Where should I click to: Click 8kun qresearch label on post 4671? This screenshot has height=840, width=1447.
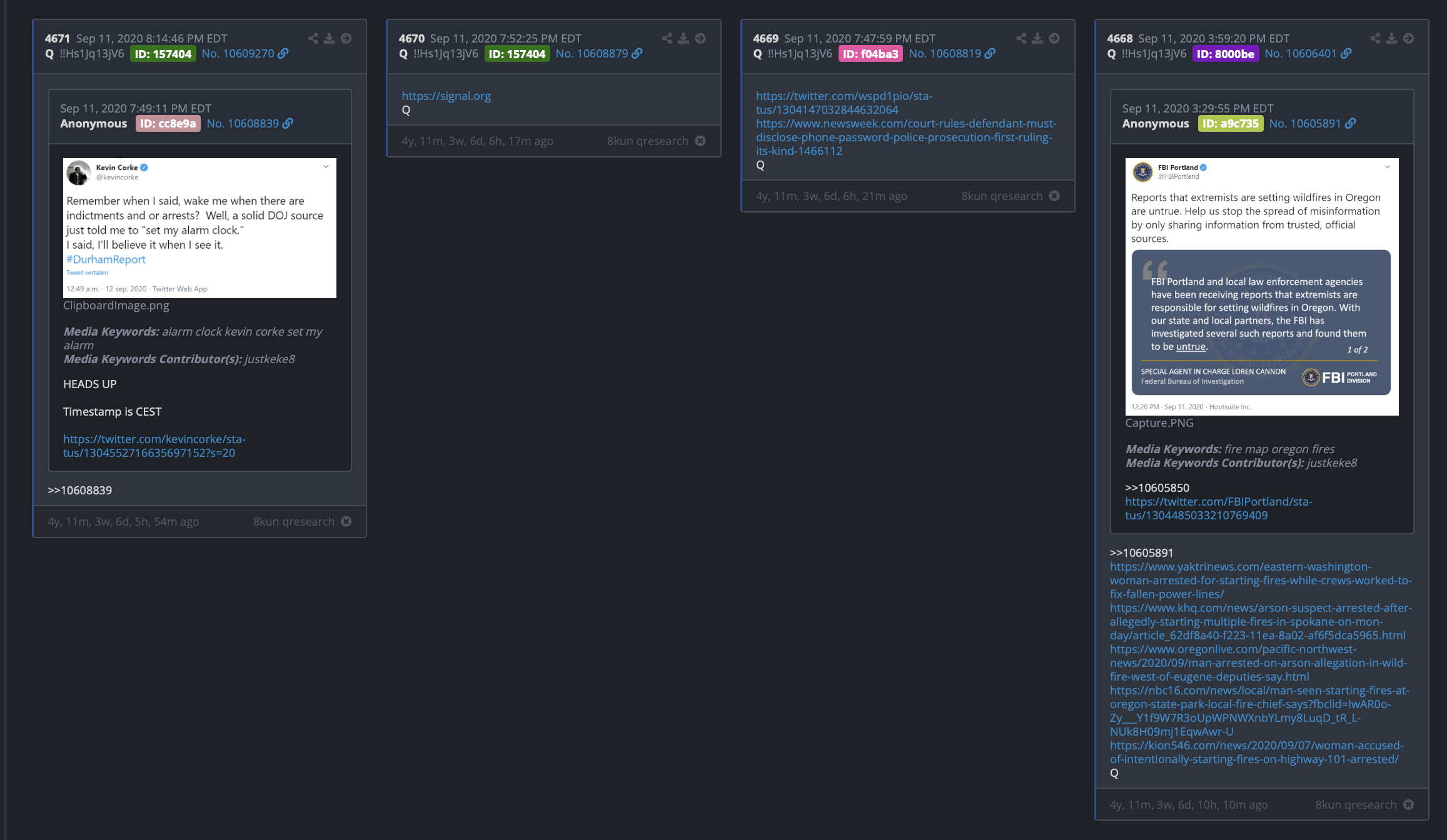pyautogui.click(x=294, y=521)
